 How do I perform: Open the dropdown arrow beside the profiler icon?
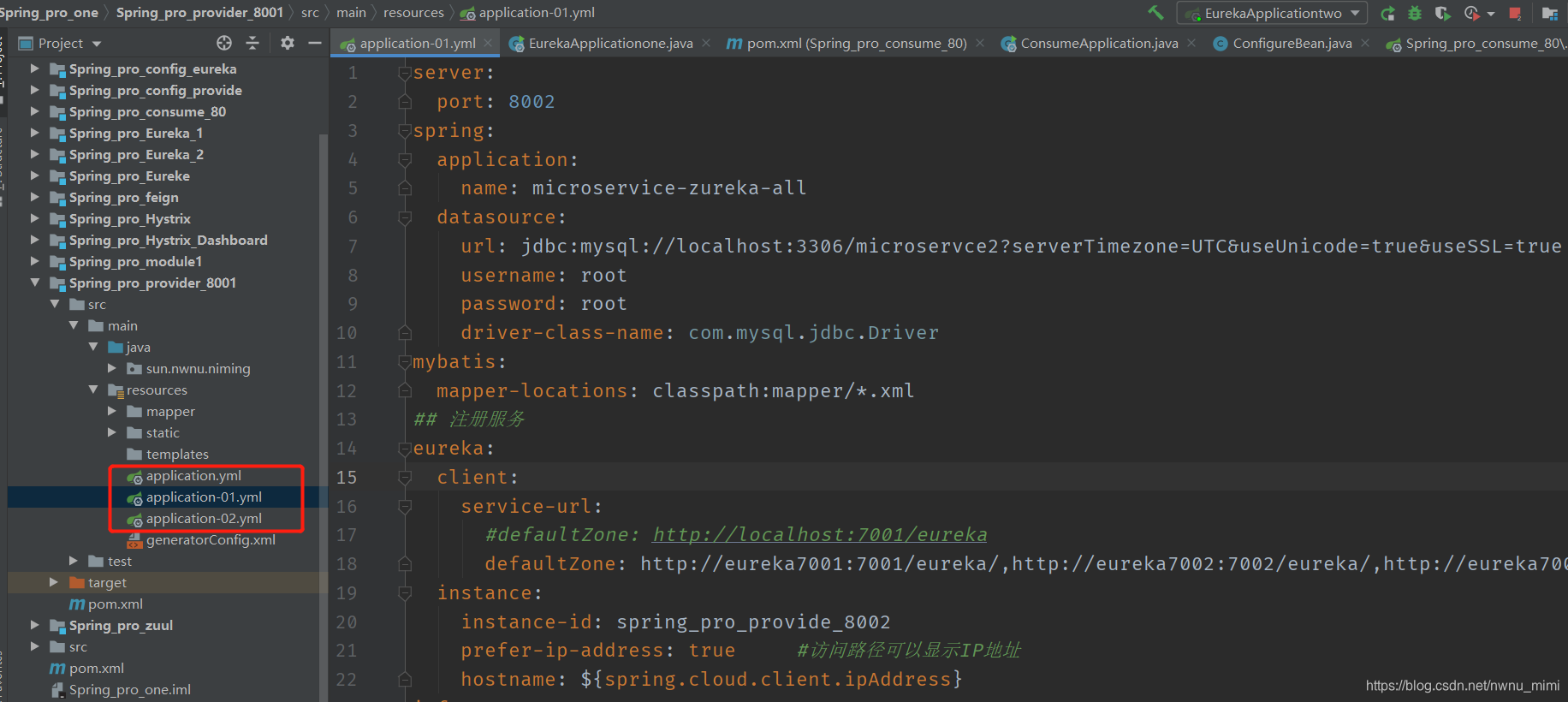pyautogui.click(x=1491, y=14)
